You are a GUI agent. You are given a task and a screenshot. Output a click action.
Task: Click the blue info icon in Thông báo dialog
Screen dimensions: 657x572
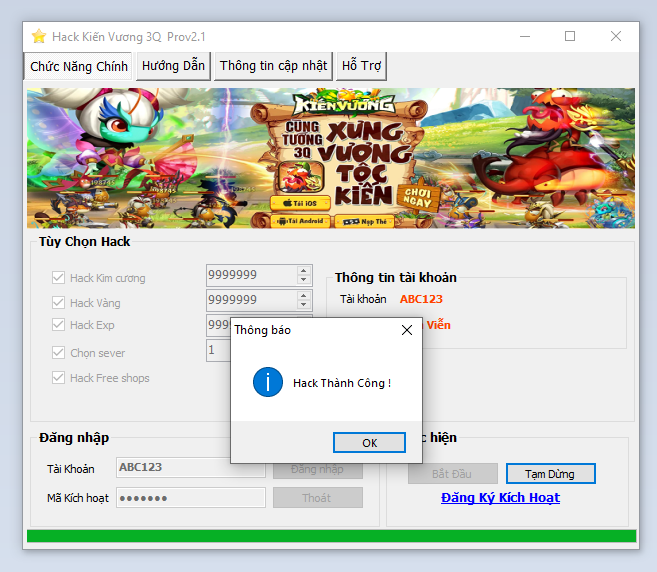pos(268,382)
